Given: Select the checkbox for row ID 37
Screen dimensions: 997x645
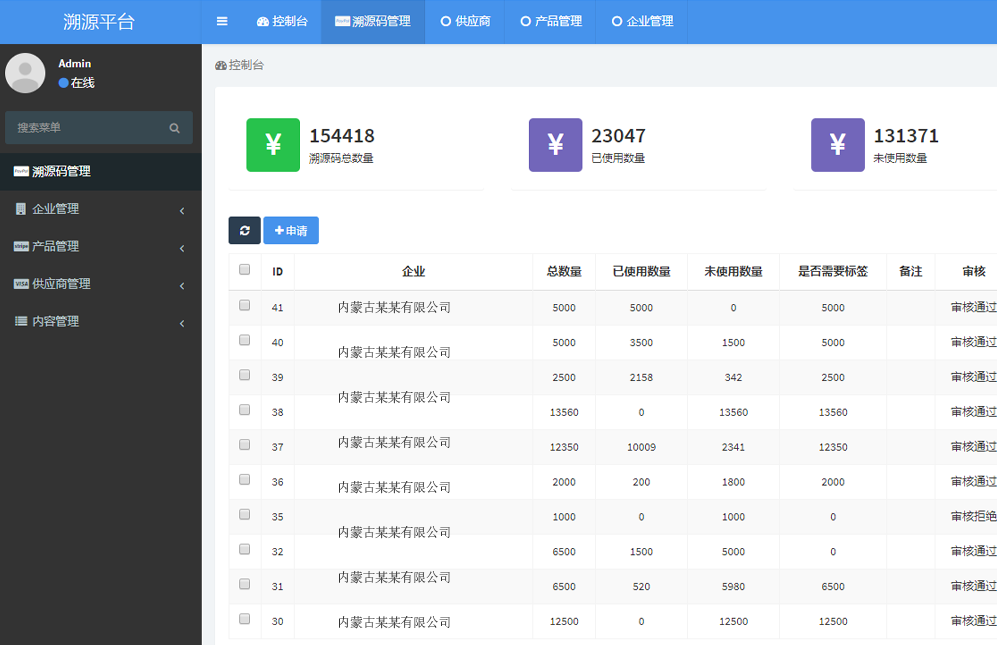Looking at the screenshot, I should (245, 445).
